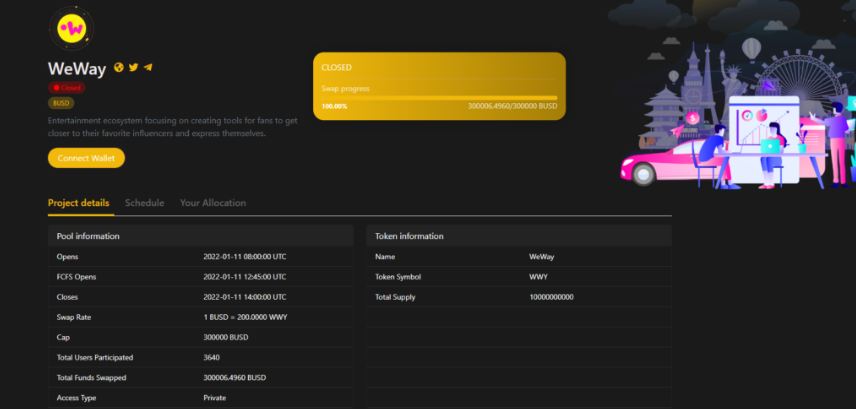Click the BUSD currency badge
Viewport: 856px width, 409px height.
point(61,103)
